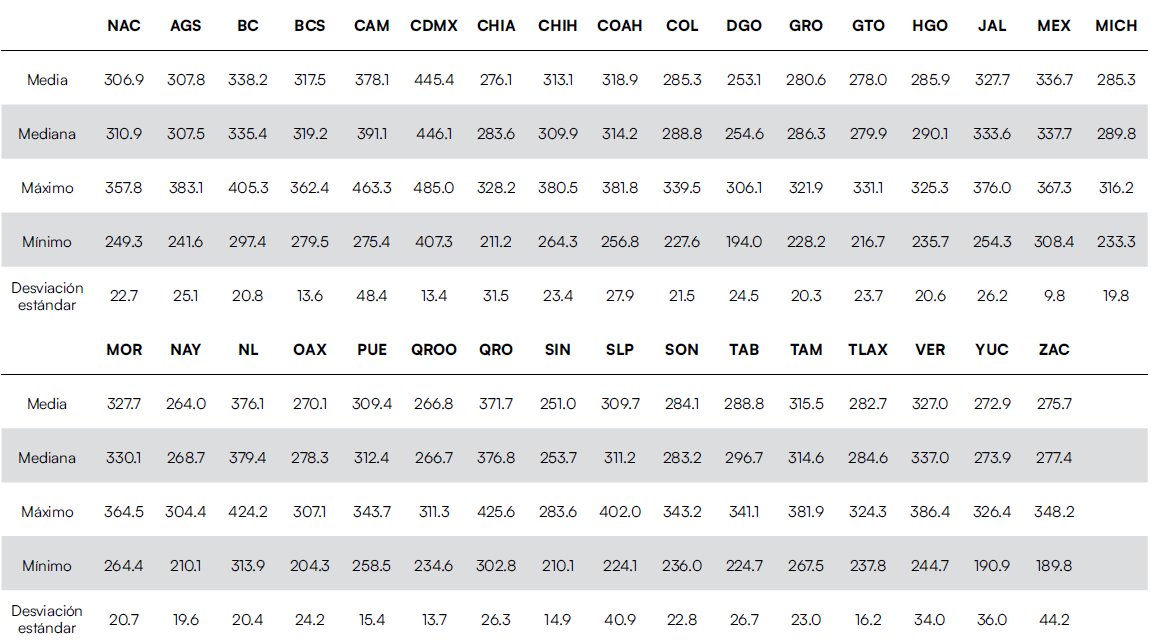Select the TLAX column header

pyautogui.click(x=867, y=350)
